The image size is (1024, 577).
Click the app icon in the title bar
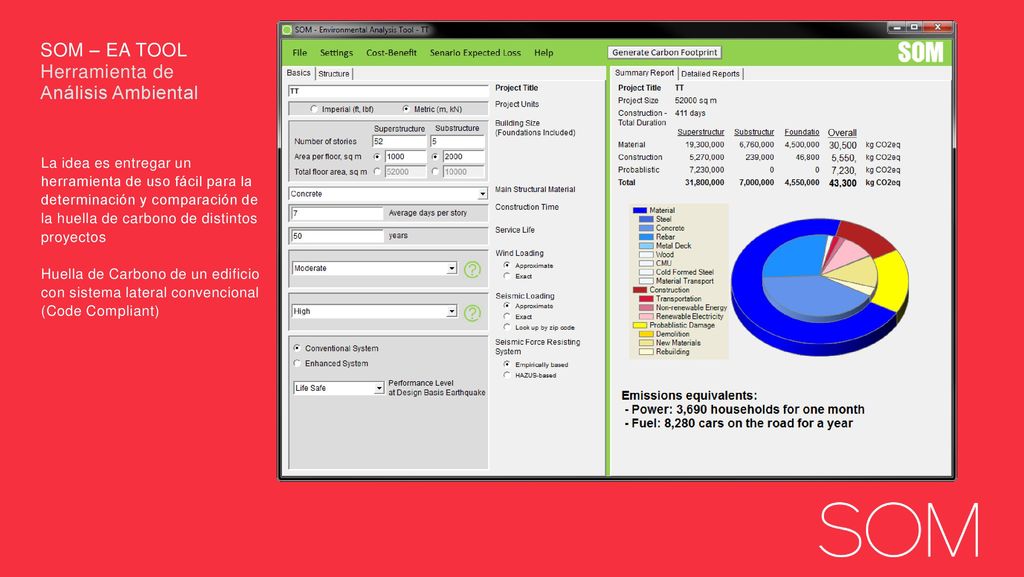[x=287, y=30]
